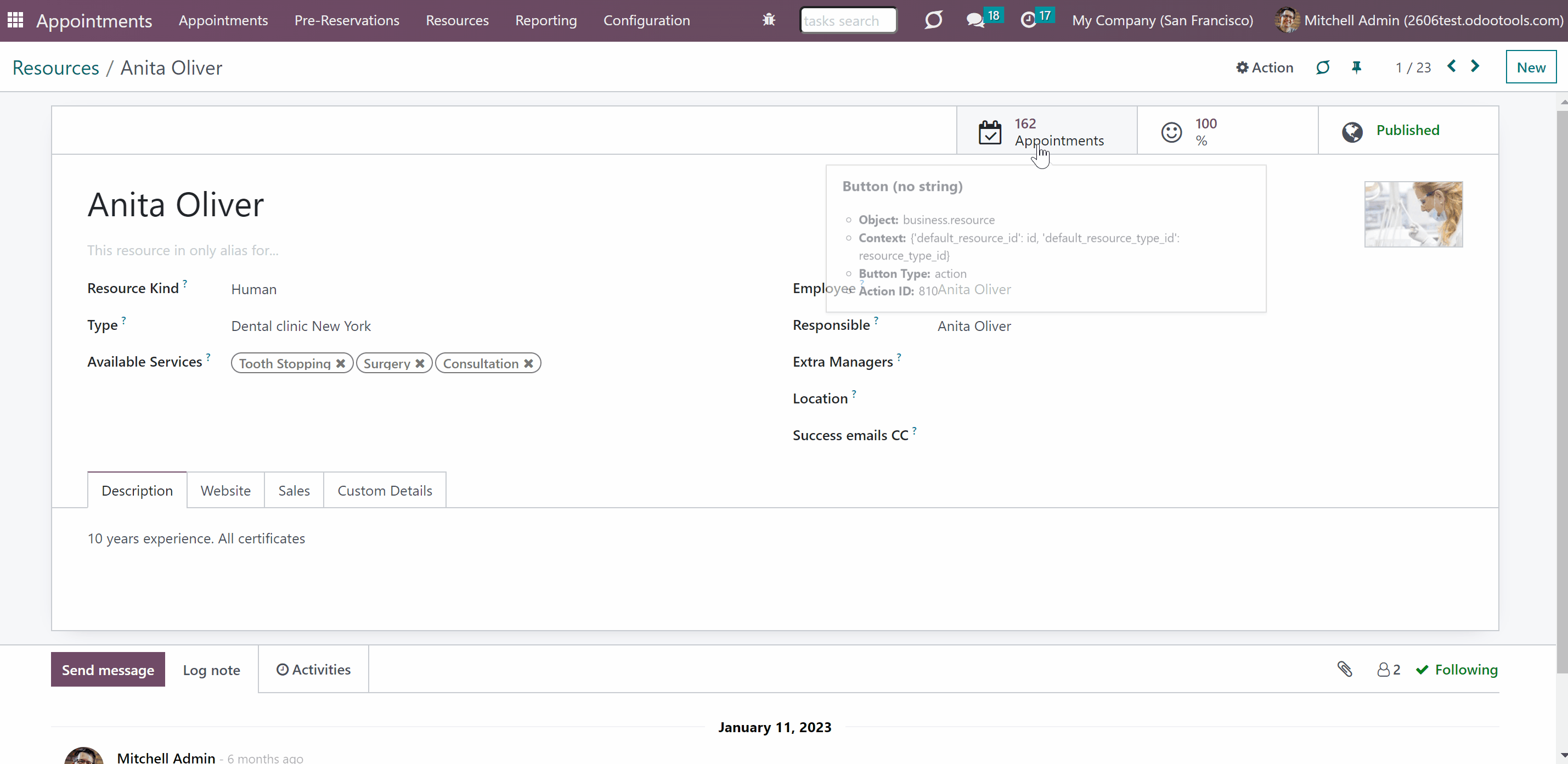Screen dimensions: 1568x764
Task: Click the attachments paperclip icon
Action: 1345,669
